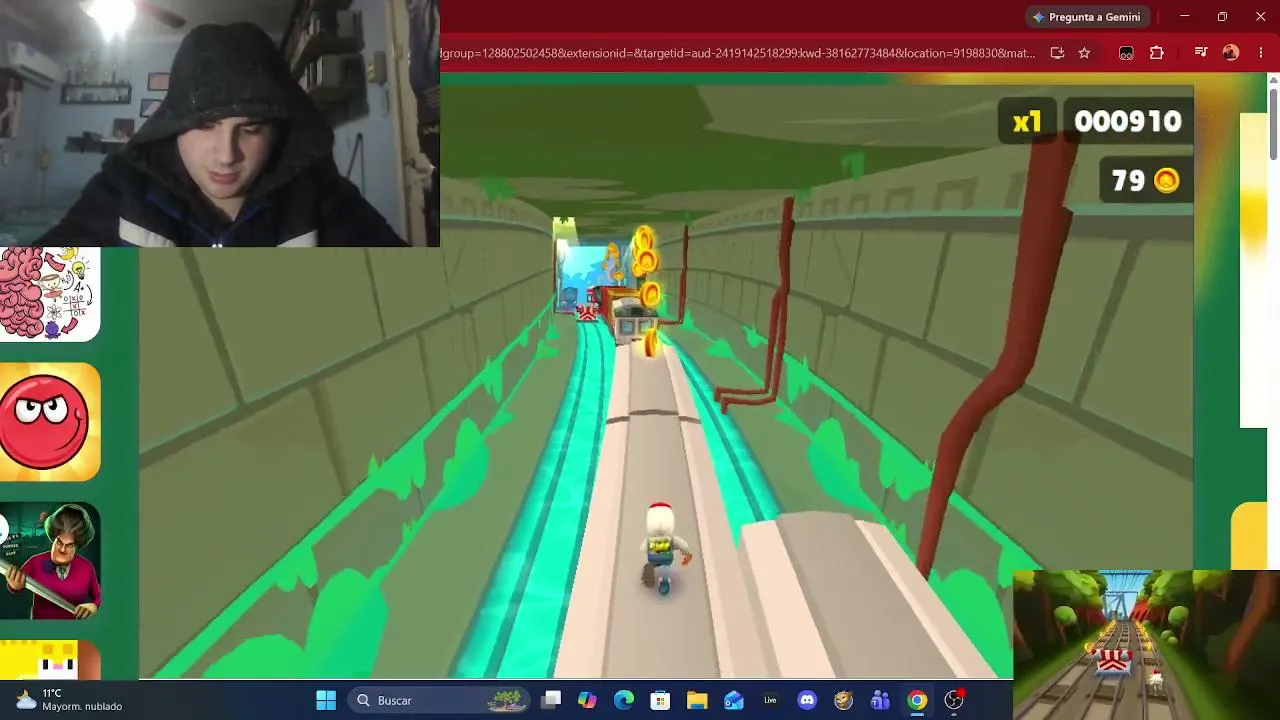Screen dimensions: 1280x720
Task: Open the Chrome extensions puzzle icon
Action: click(1157, 53)
